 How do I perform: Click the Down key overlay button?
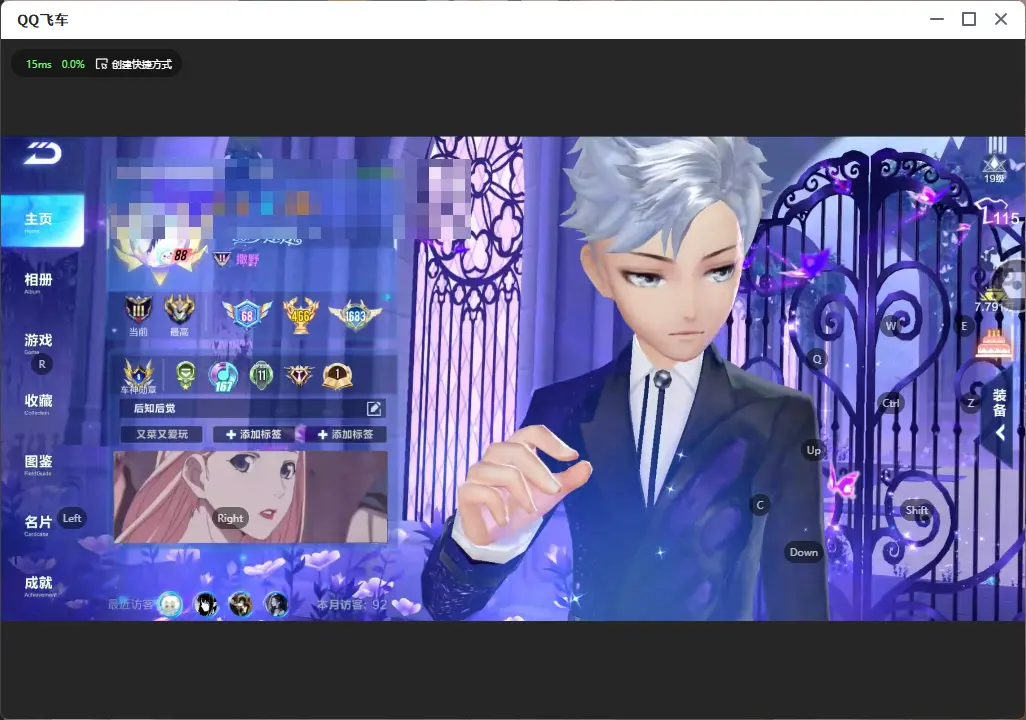pyautogui.click(x=804, y=552)
